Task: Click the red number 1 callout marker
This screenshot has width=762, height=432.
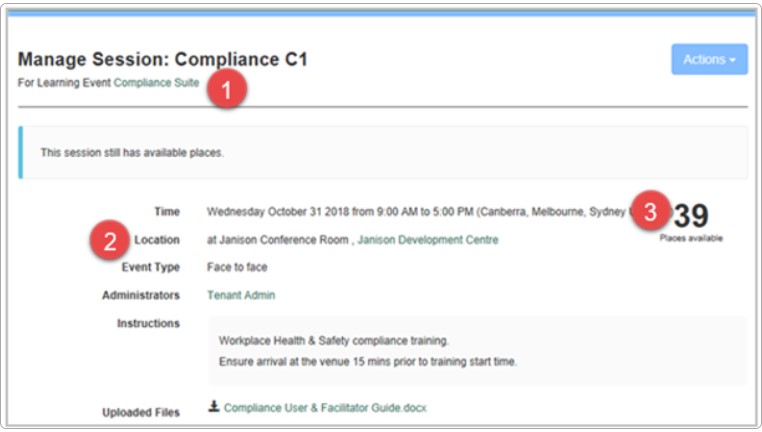Action: pyautogui.click(x=228, y=90)
